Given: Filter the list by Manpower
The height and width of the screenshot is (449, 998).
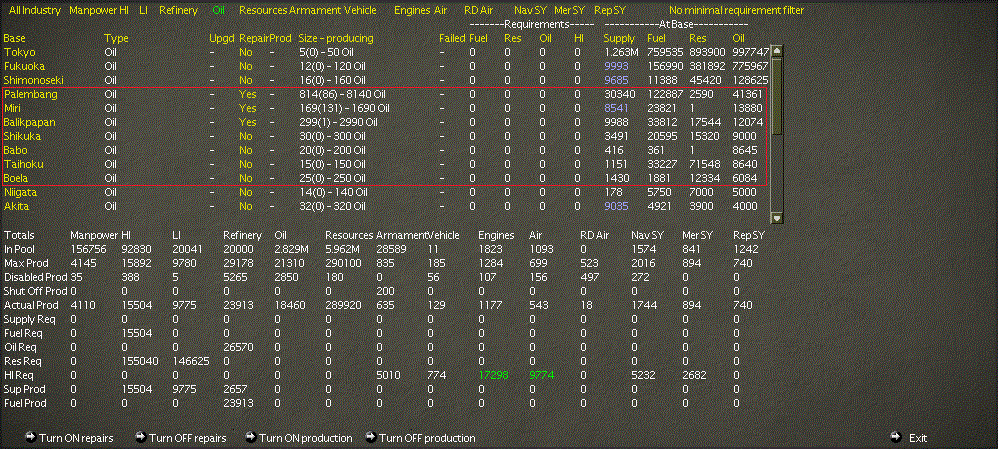Looking at the screenshot, I should click(x=93, y=11).
